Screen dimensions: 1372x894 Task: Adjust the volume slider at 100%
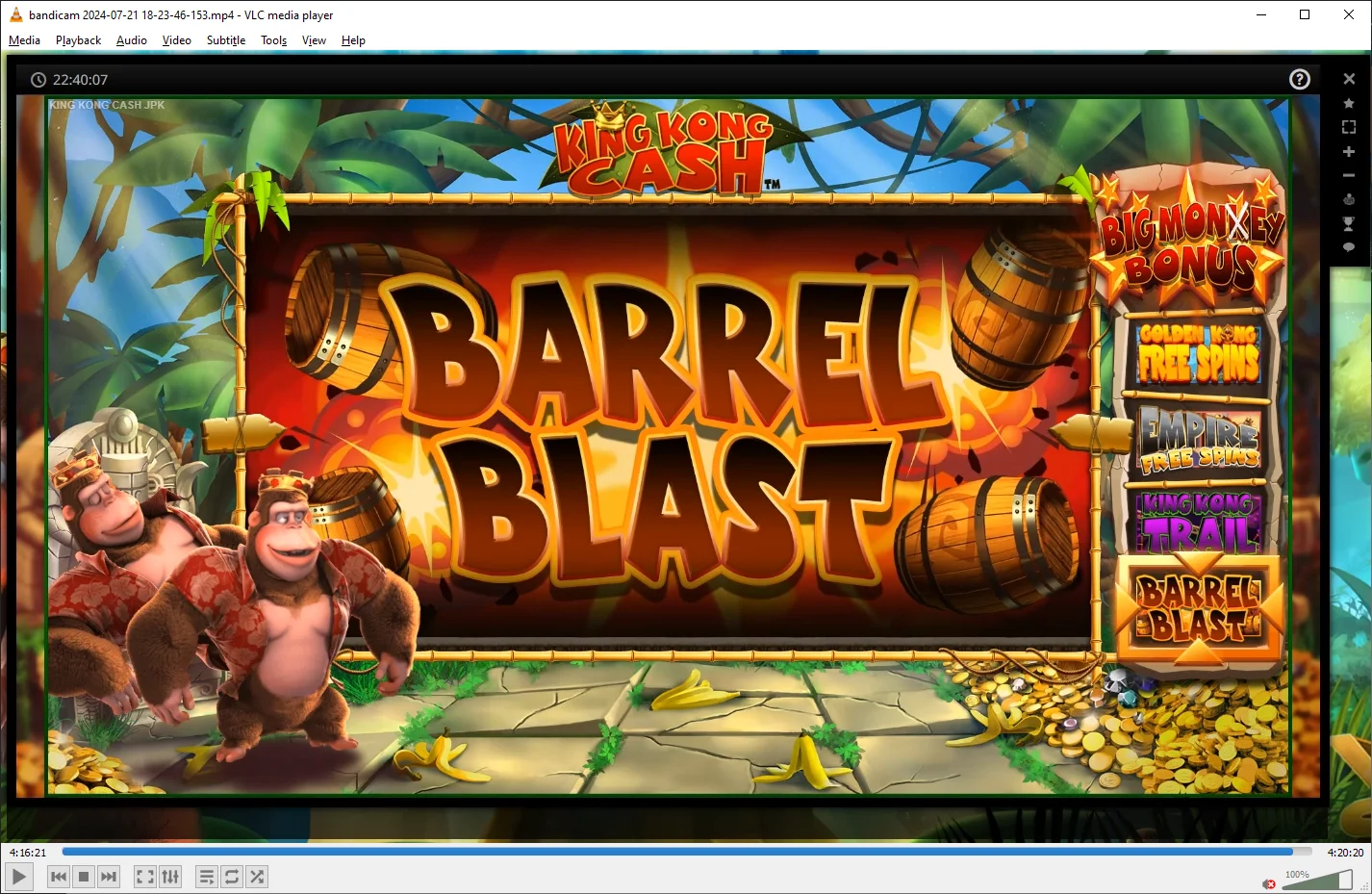pos(1318,880)
